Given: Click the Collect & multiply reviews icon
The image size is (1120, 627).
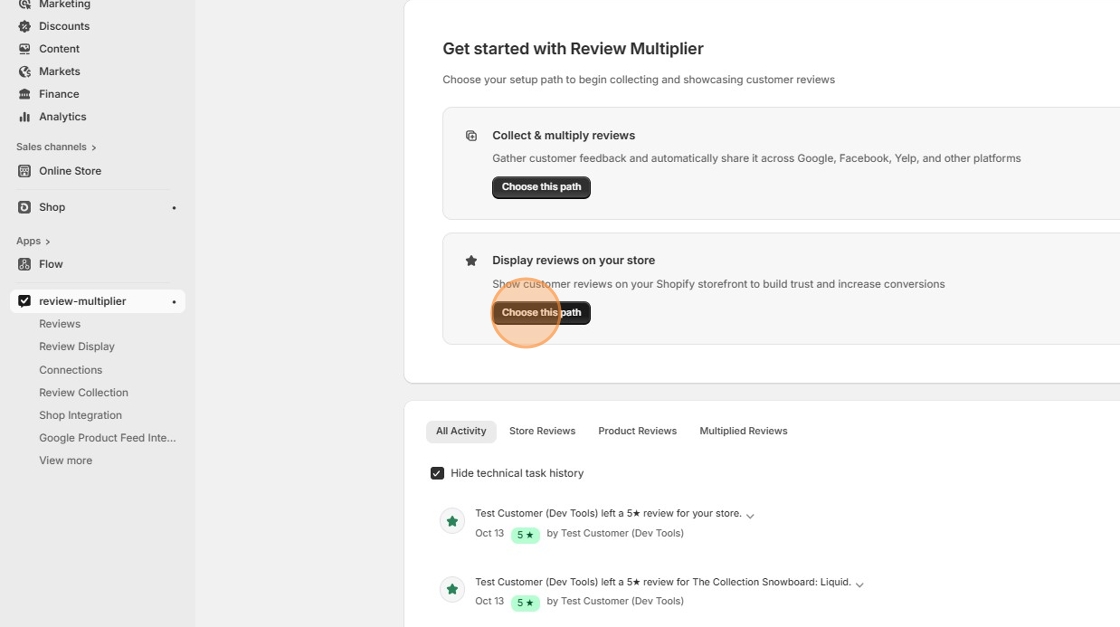Looking at the screenshot, I should click(471, 134).
